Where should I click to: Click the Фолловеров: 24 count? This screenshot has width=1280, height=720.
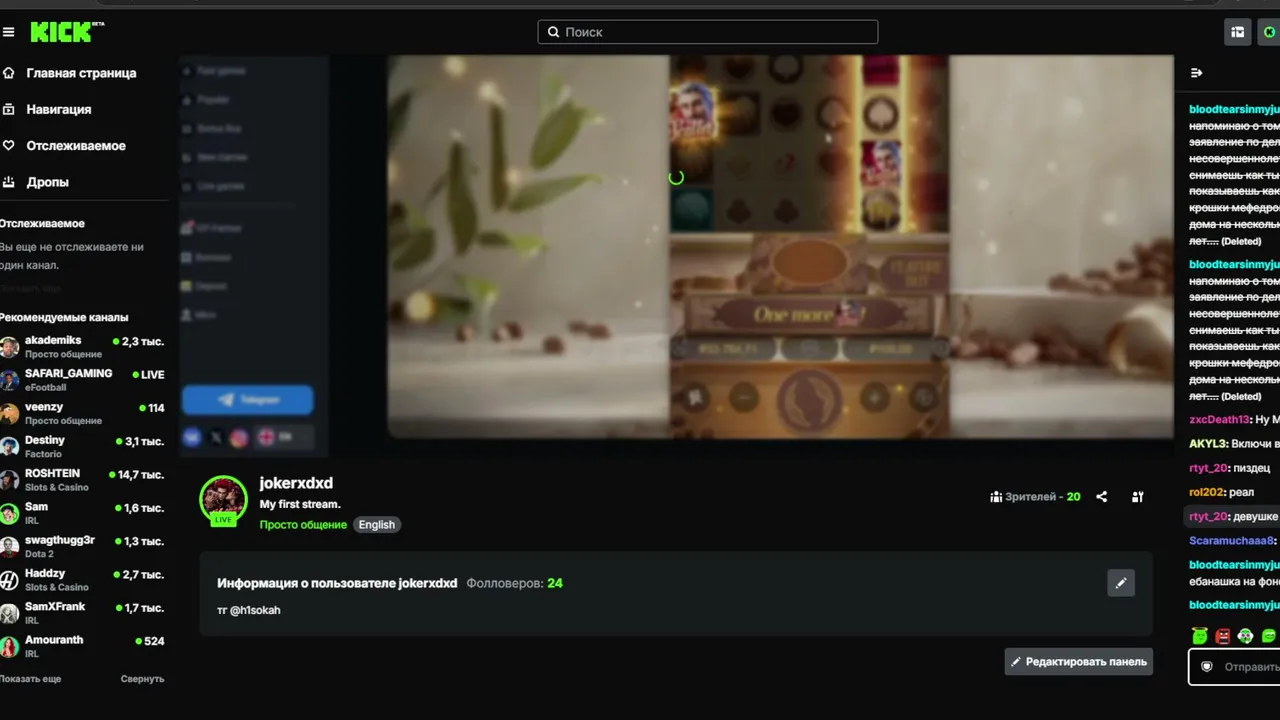tap(514, 583)
